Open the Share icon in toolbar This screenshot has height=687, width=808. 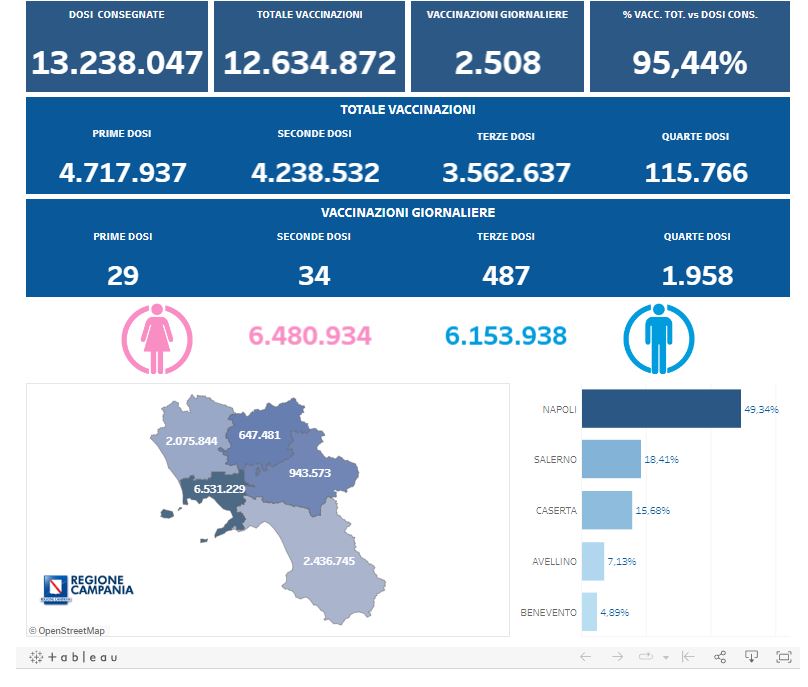coord(720,657)
